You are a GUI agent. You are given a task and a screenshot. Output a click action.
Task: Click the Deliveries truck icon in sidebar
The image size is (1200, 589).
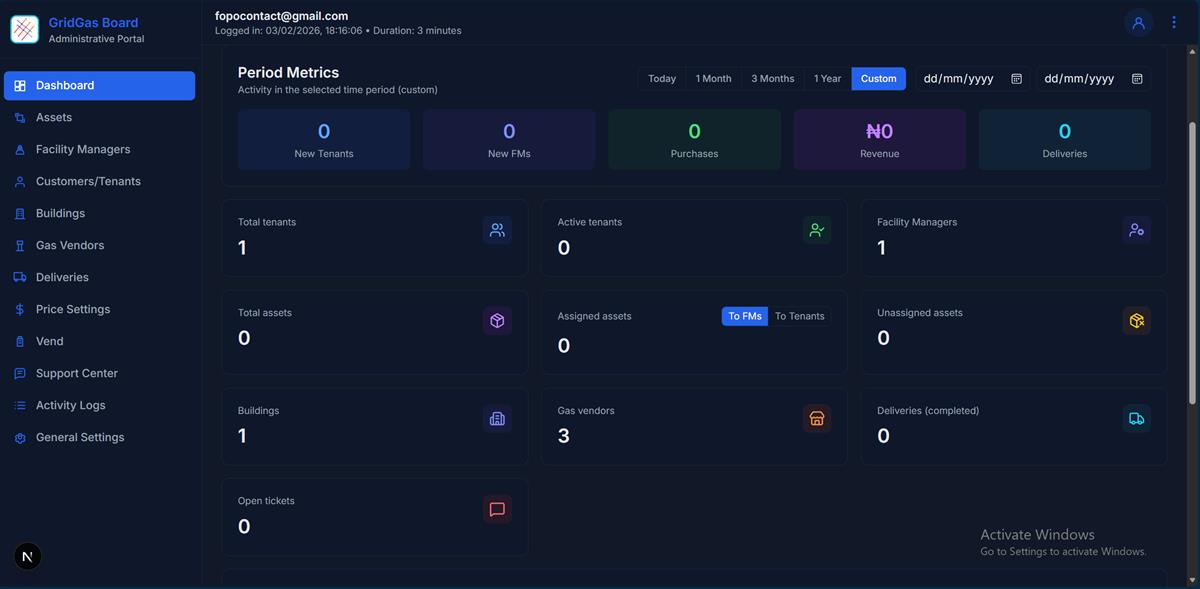coord(20,278)
